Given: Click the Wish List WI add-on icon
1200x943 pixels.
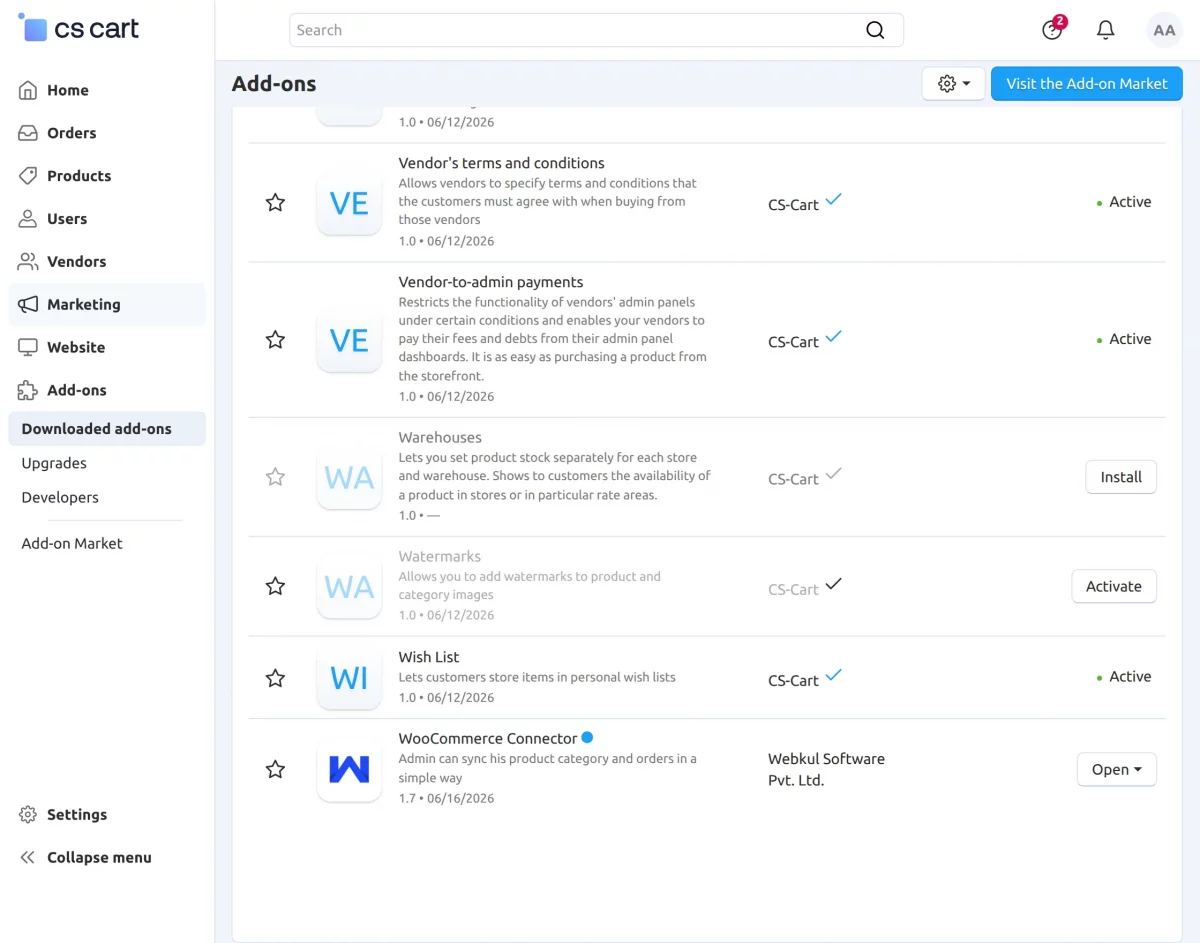Looking at the screenshot, I should pos(349,678).
